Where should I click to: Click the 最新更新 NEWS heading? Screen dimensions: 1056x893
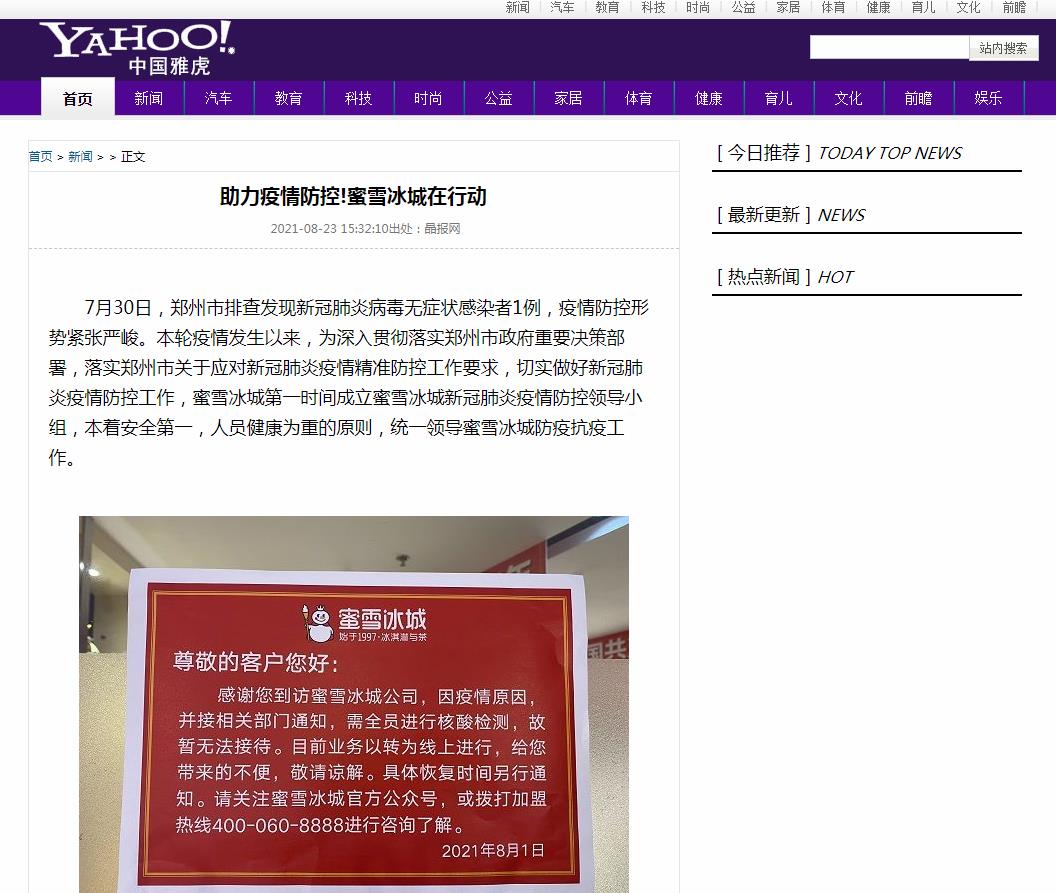pos(791,215)
